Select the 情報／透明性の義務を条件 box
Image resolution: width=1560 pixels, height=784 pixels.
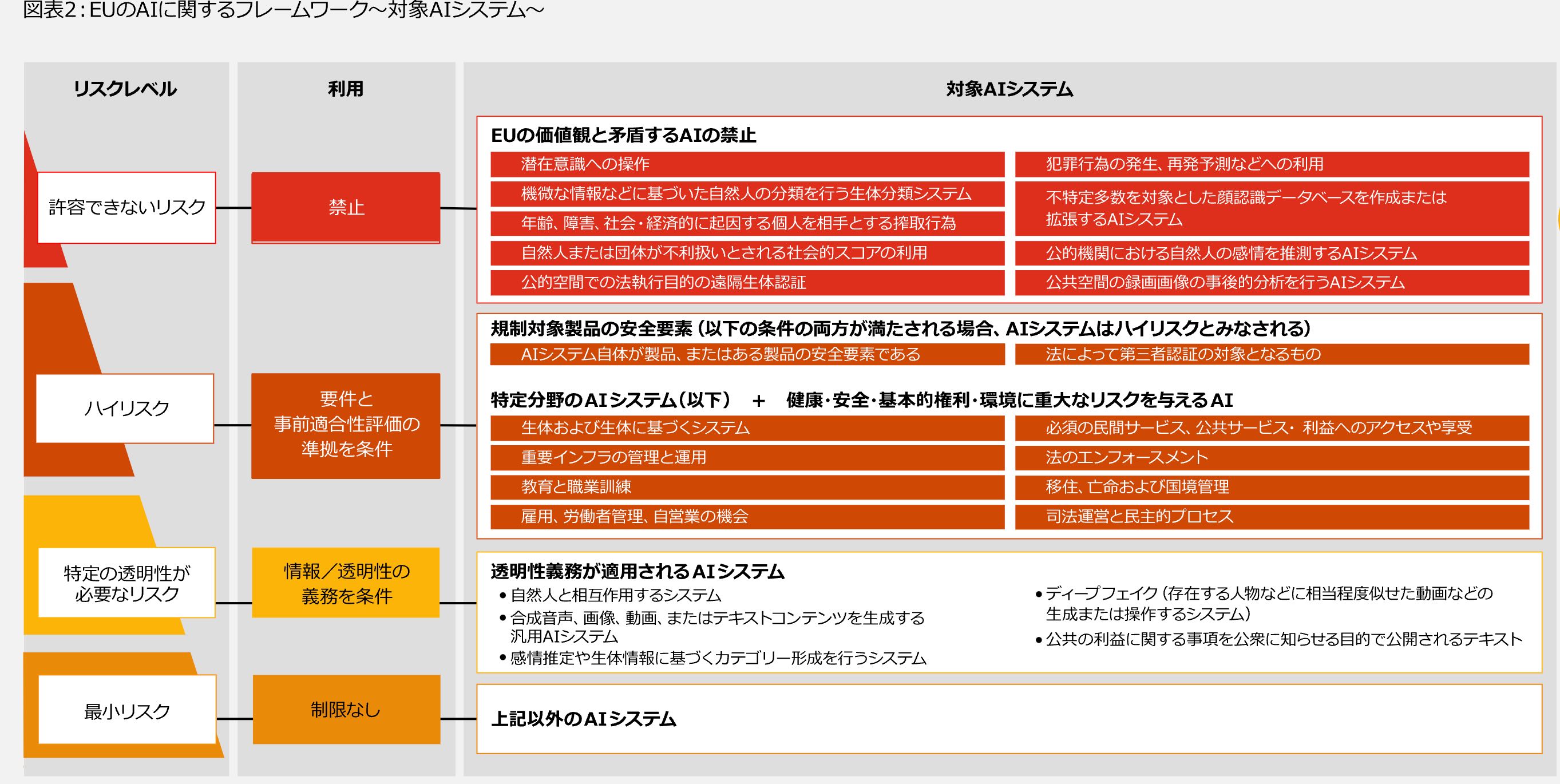346,583
